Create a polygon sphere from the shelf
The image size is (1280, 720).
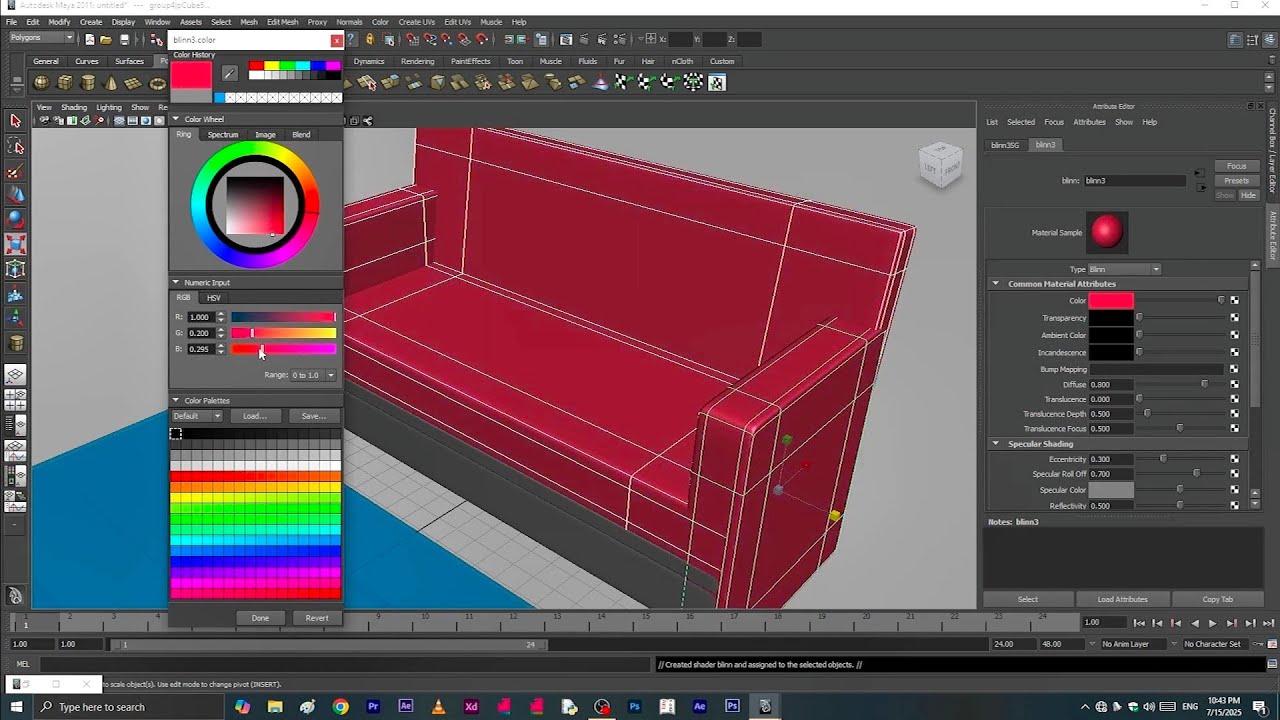(x=42, y=83)
